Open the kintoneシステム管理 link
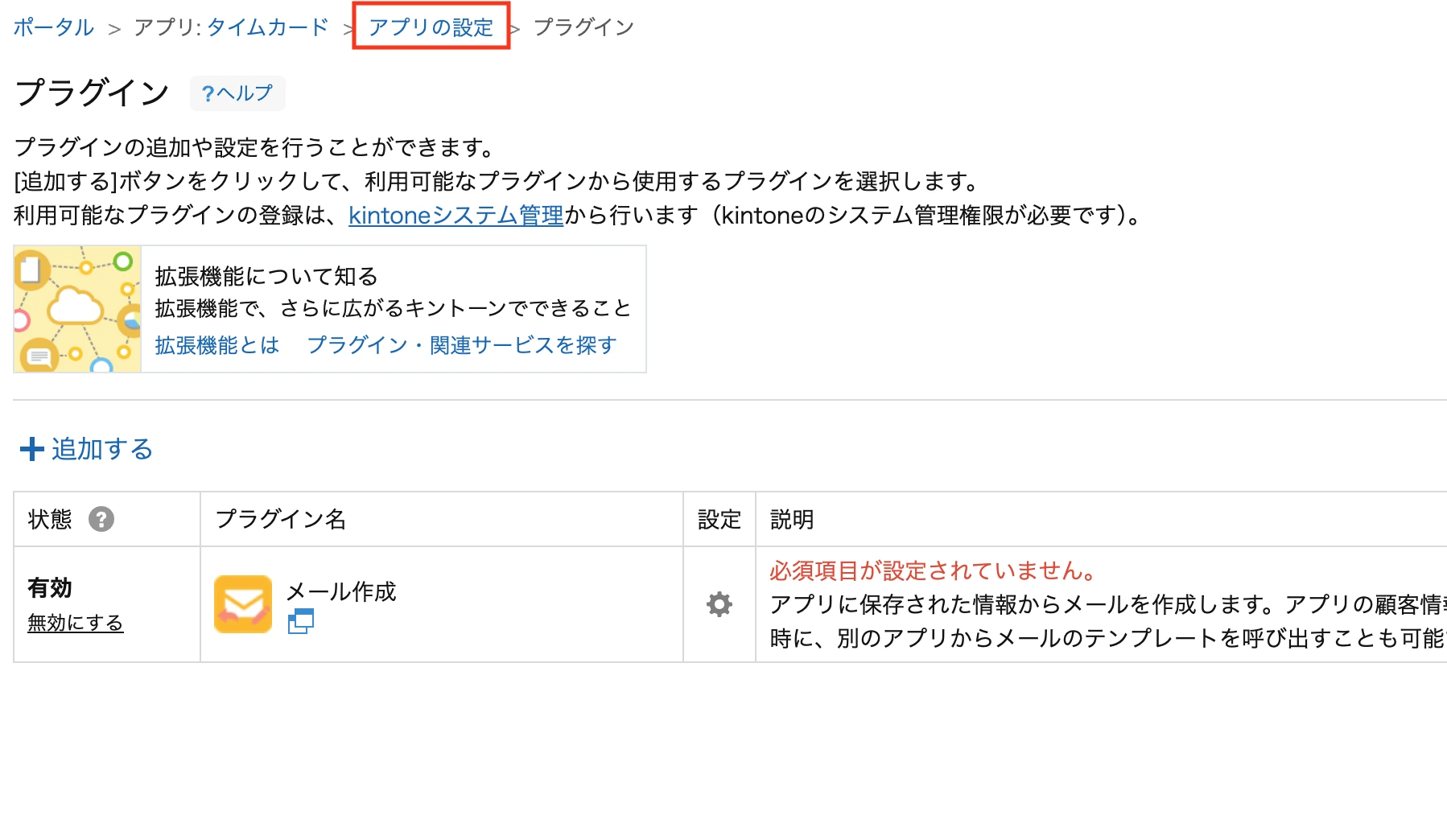The height and width of the screenshot is (840, 1447). point(456,215)
